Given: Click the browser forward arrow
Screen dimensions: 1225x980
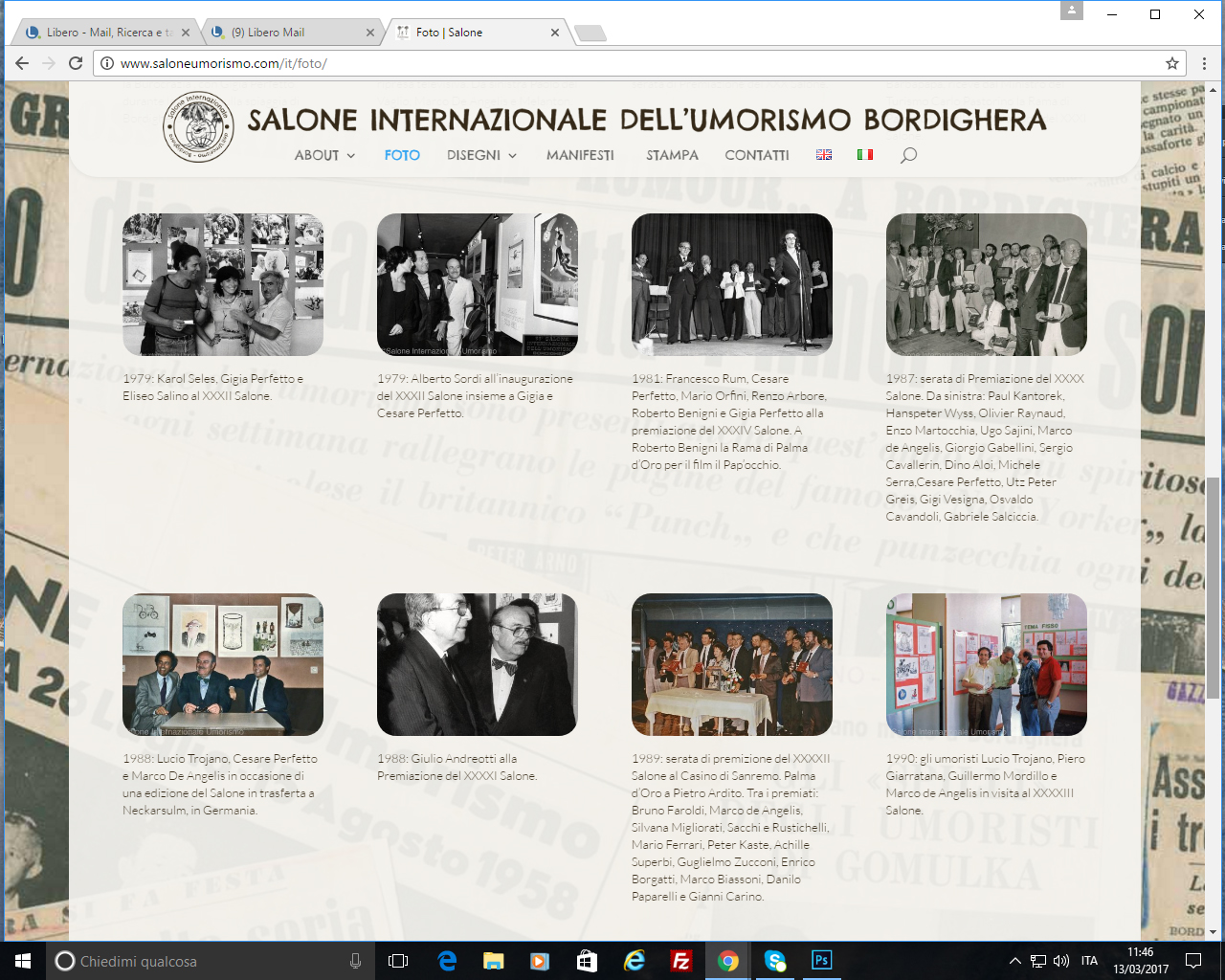Looking at the screenshot, I should click(x=49, y=63).
